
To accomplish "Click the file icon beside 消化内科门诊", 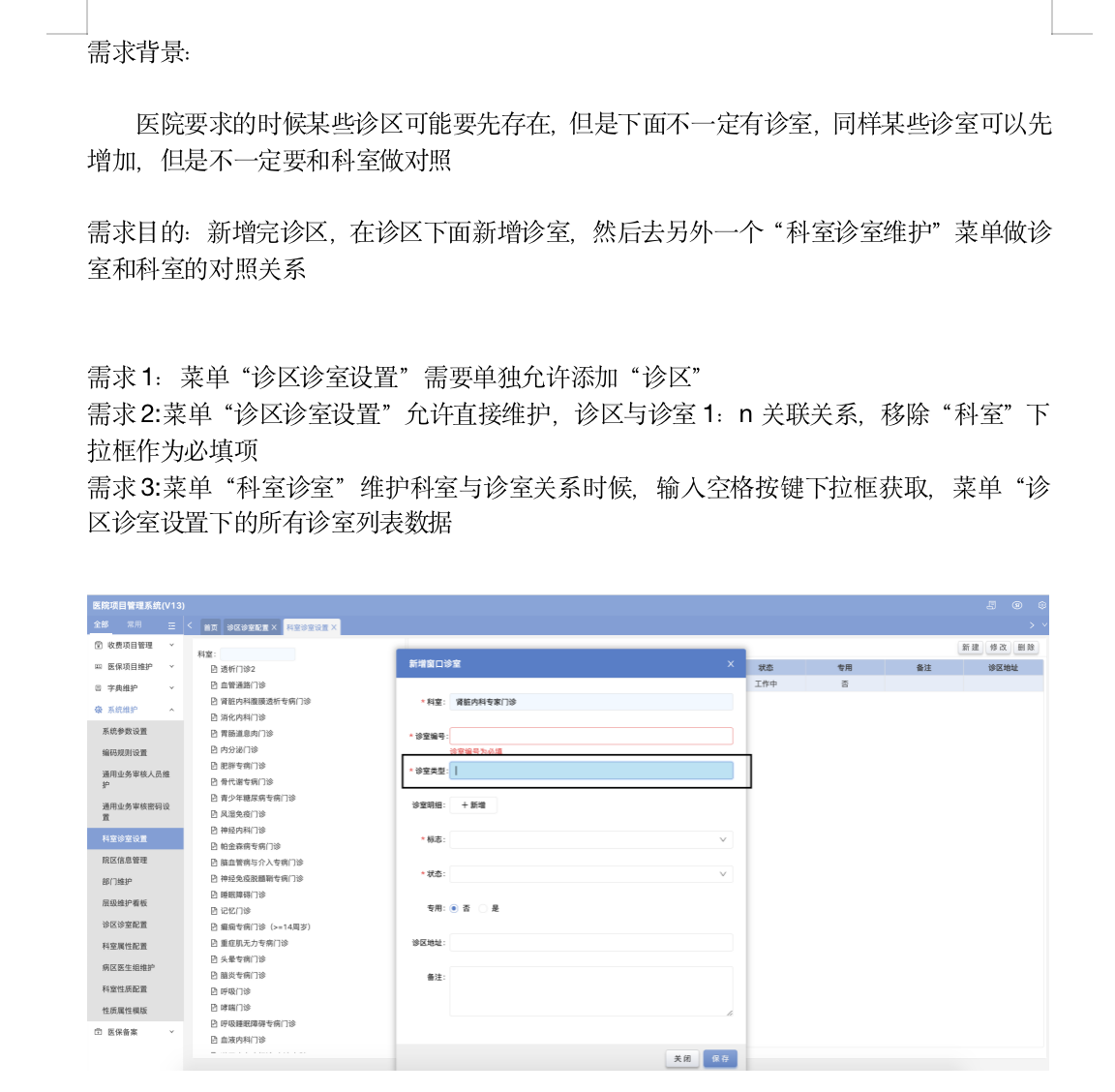I will tap(214, 717).
